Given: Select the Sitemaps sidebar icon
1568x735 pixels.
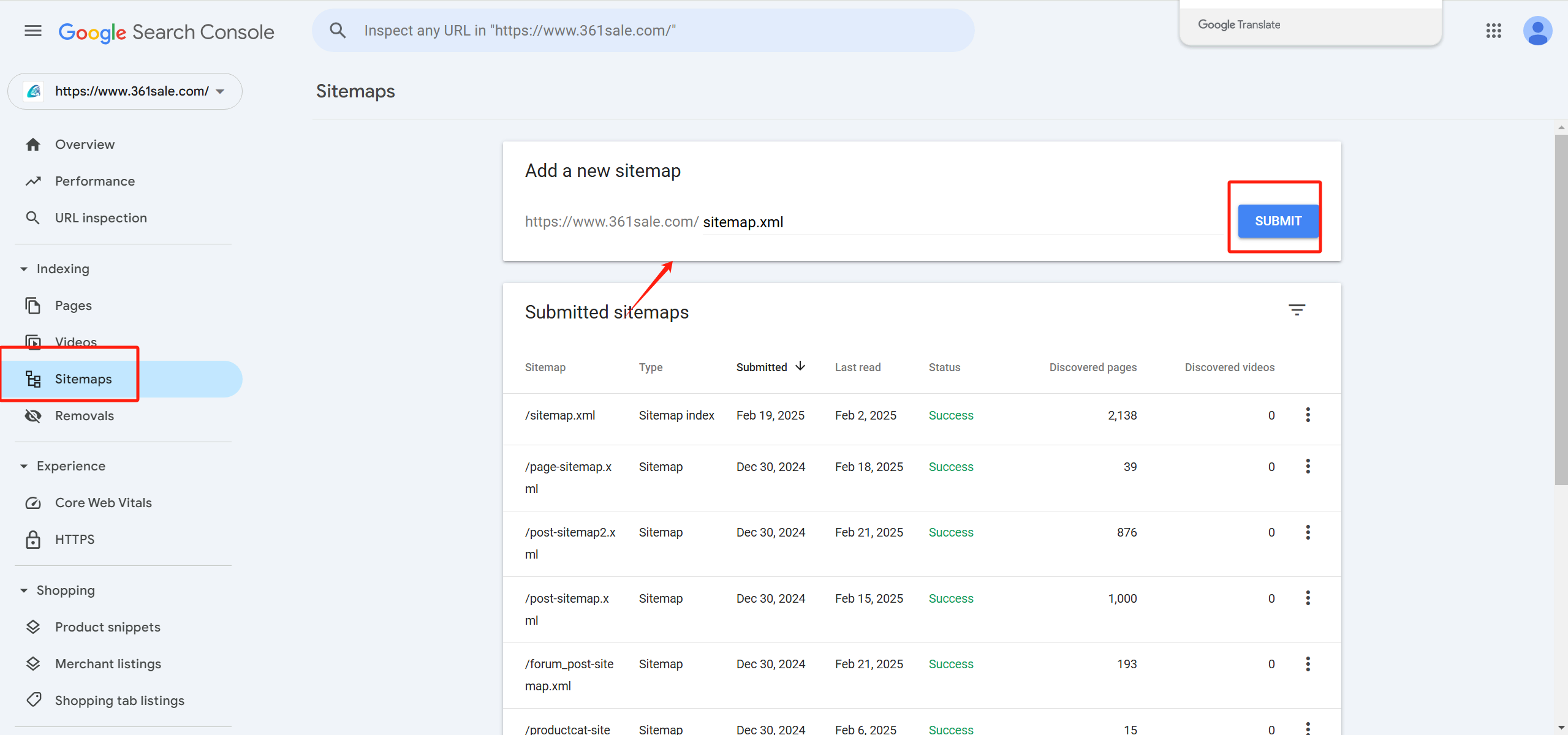Looking at the screenshot, I should pos(33,379).
